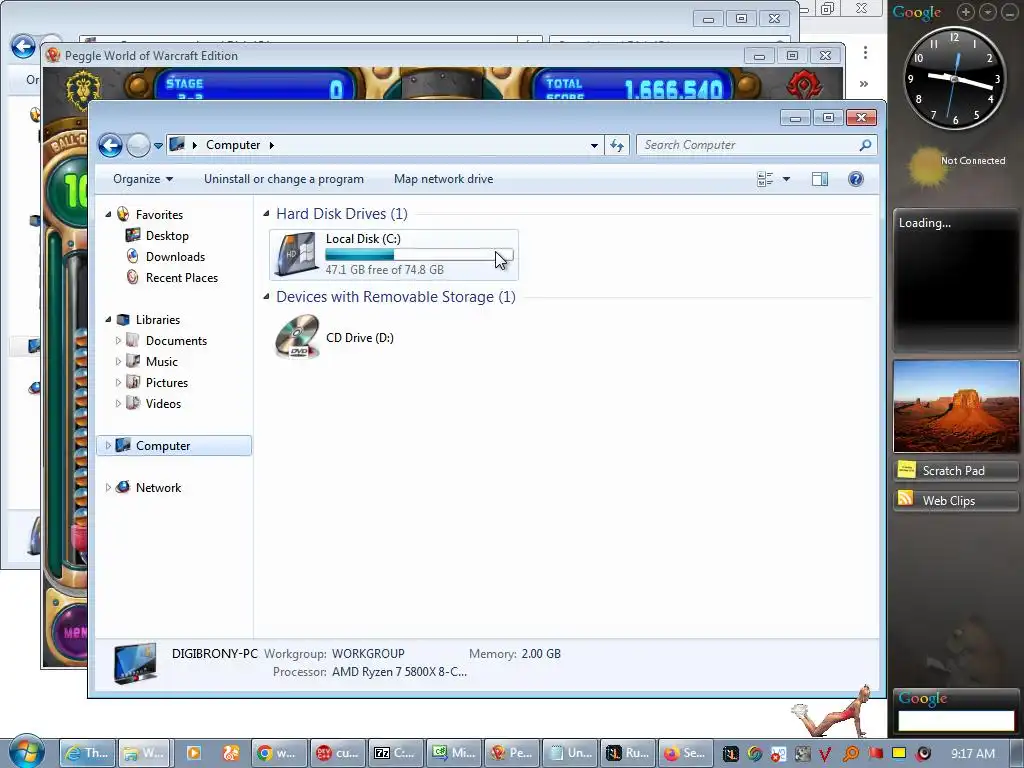Click Uninstall or change a program

(283, 179)
